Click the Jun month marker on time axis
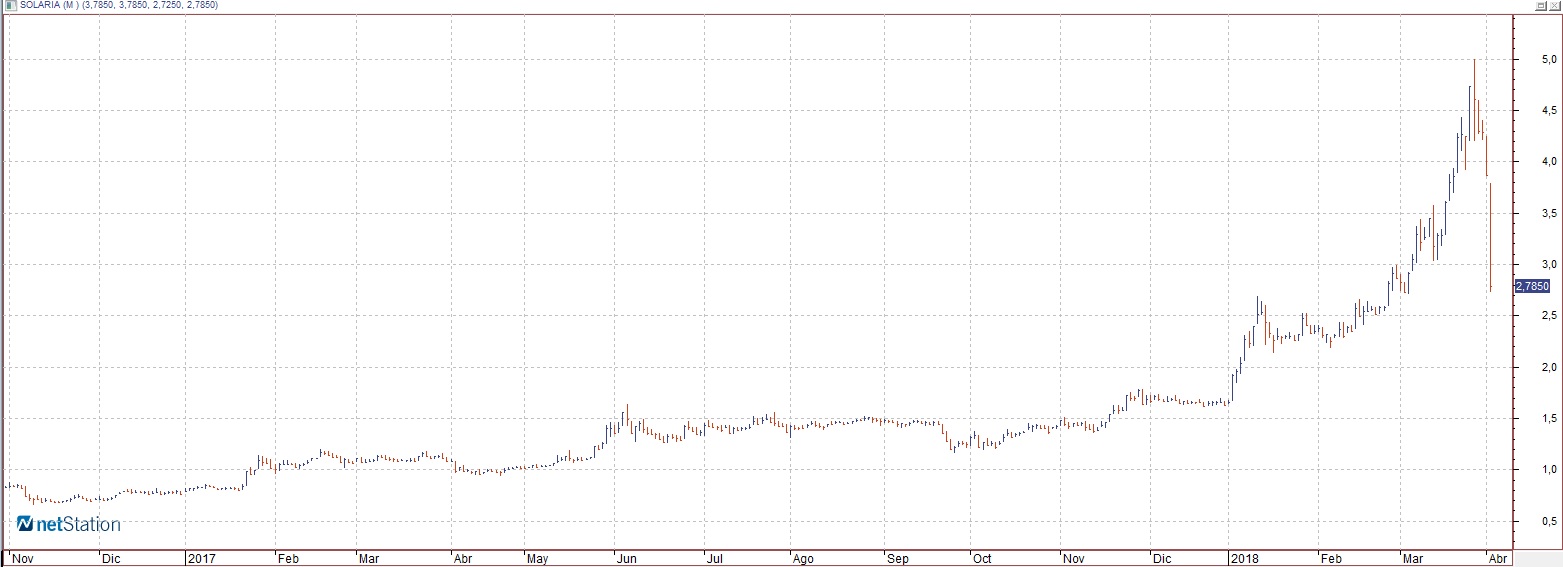Screen dimensions: 1563x567 tap(625, 558)
